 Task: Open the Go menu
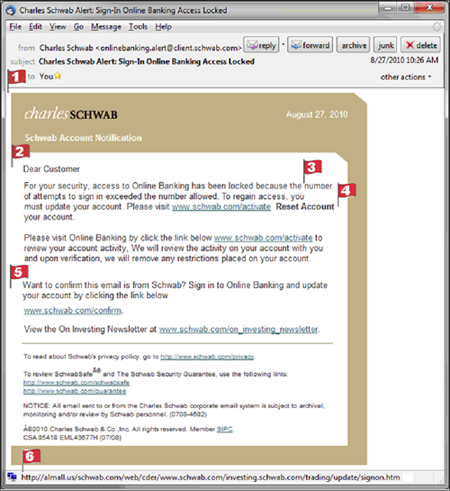pyautogui.click(x=79, y=27)
